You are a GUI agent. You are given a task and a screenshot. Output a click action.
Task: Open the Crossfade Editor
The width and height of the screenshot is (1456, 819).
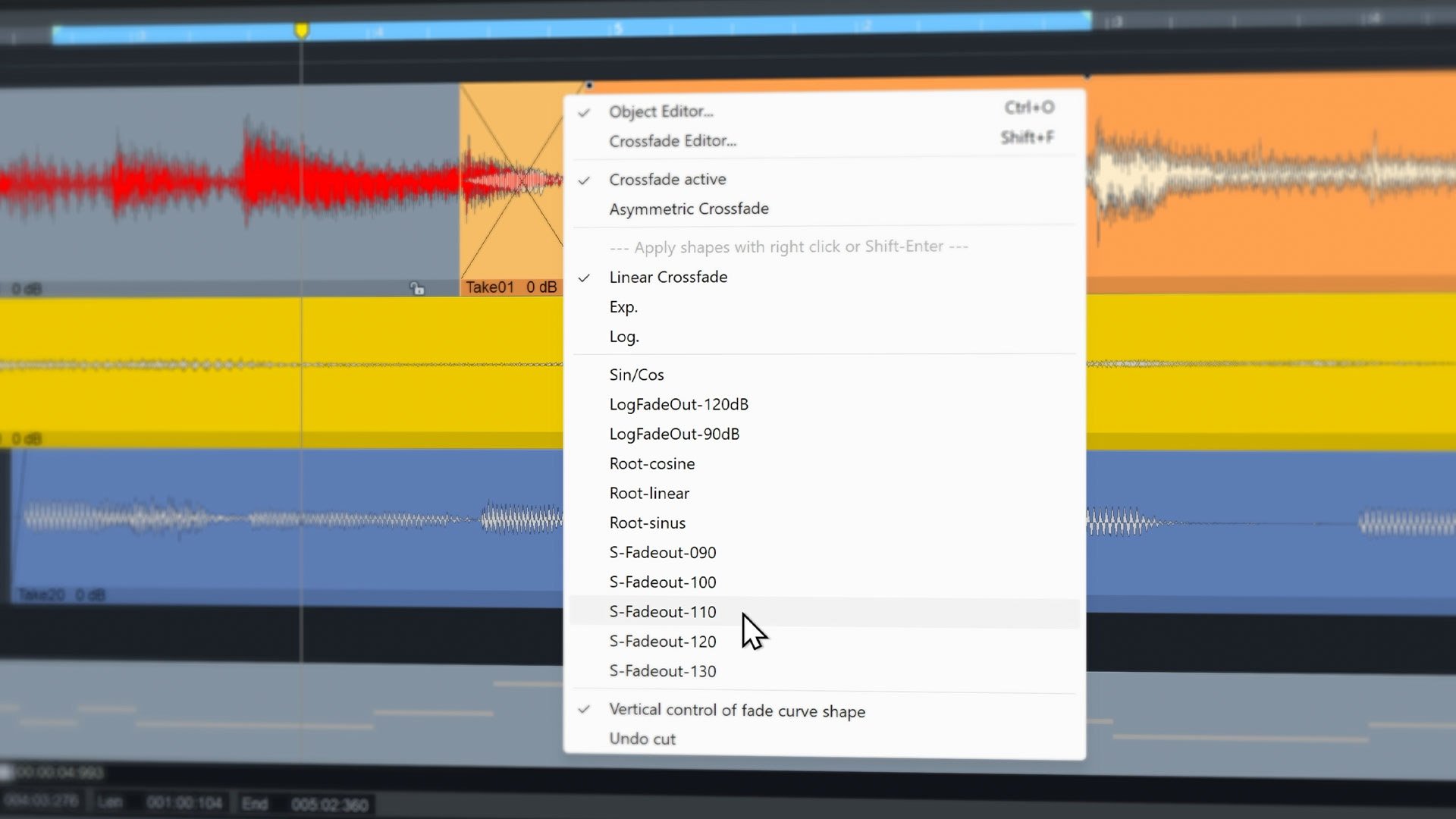coord(672,140)
